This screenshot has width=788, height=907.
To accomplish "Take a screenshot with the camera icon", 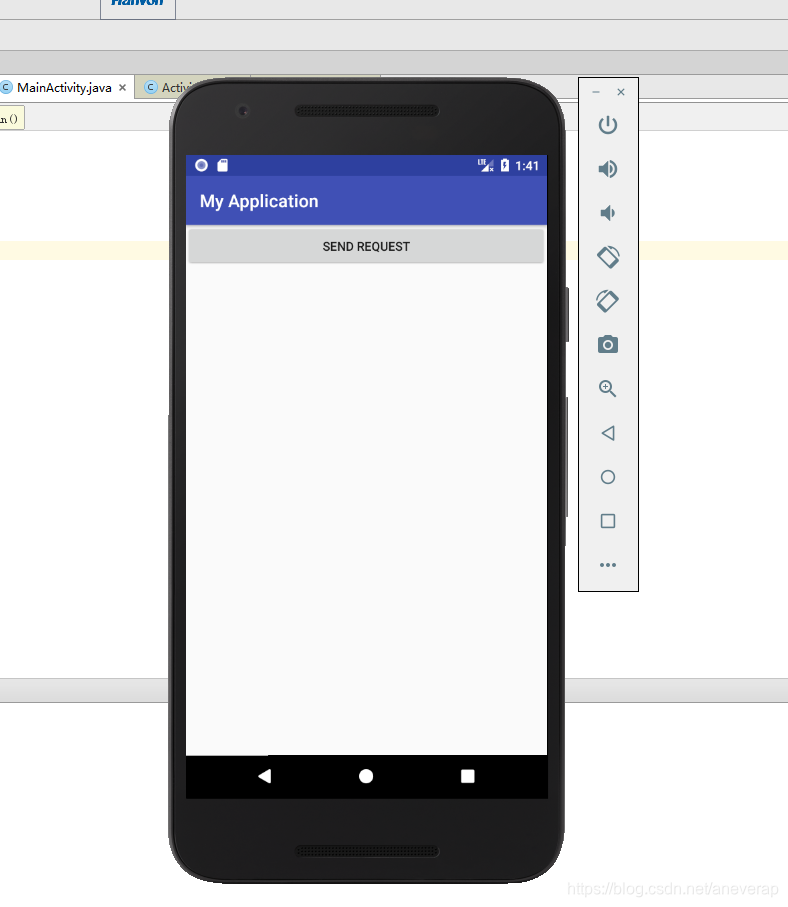I will point(607,345).
